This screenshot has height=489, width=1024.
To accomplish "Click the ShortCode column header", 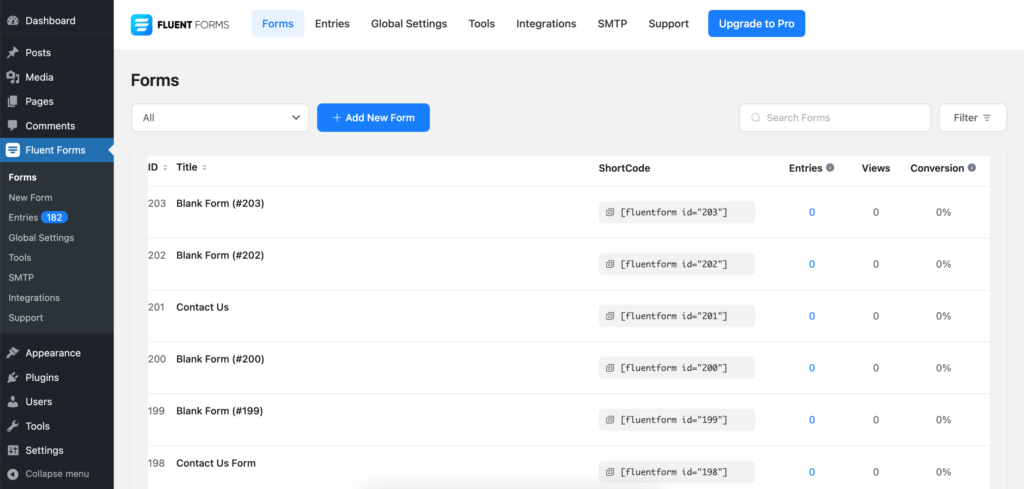I will 624,168.
